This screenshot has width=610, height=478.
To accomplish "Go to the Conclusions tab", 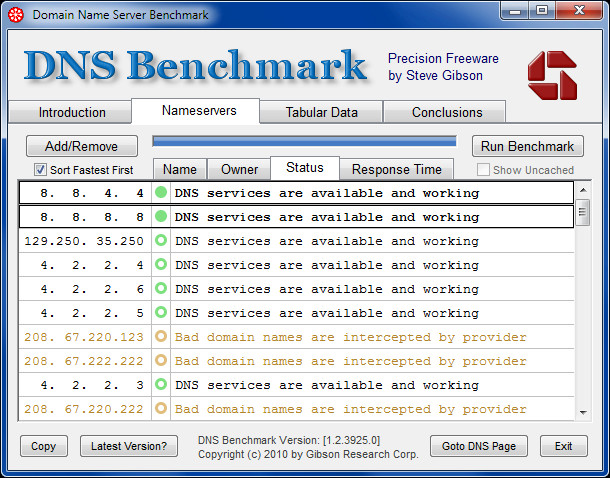I will click(x=447, y=112).
